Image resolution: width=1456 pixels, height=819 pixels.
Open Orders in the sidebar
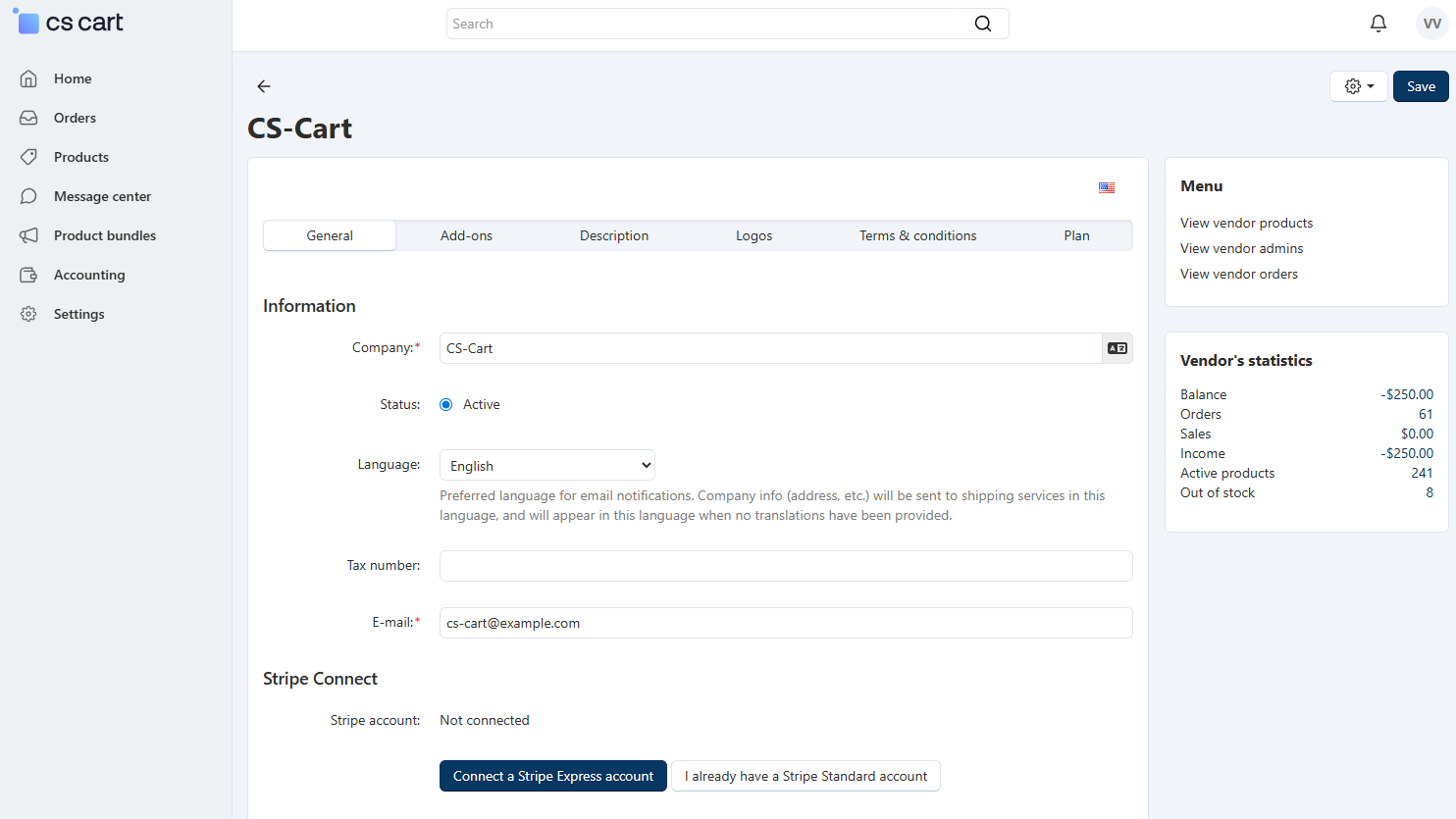click(x=75, y=118)
